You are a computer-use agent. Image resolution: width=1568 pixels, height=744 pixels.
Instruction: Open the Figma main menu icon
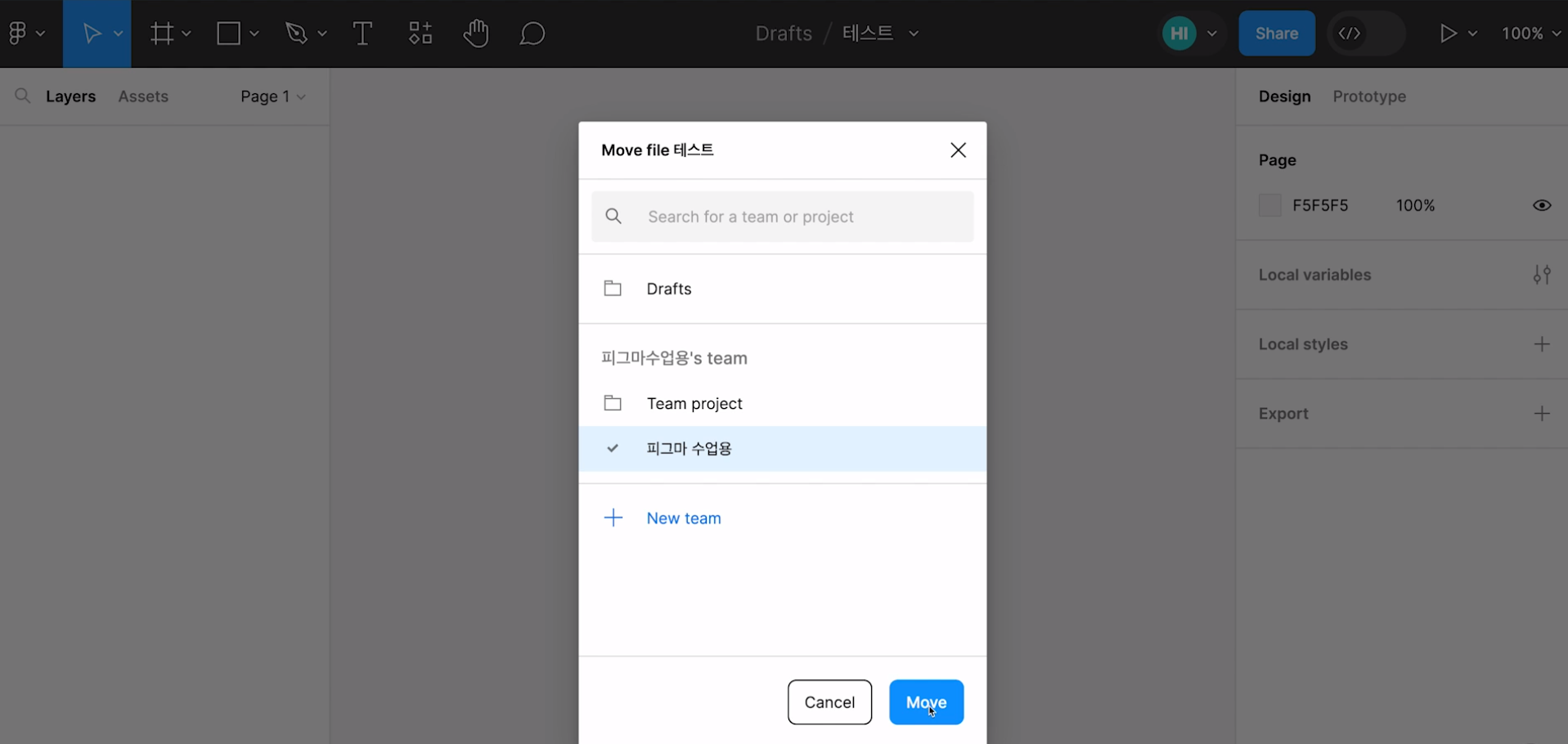(x=17, y=34)
